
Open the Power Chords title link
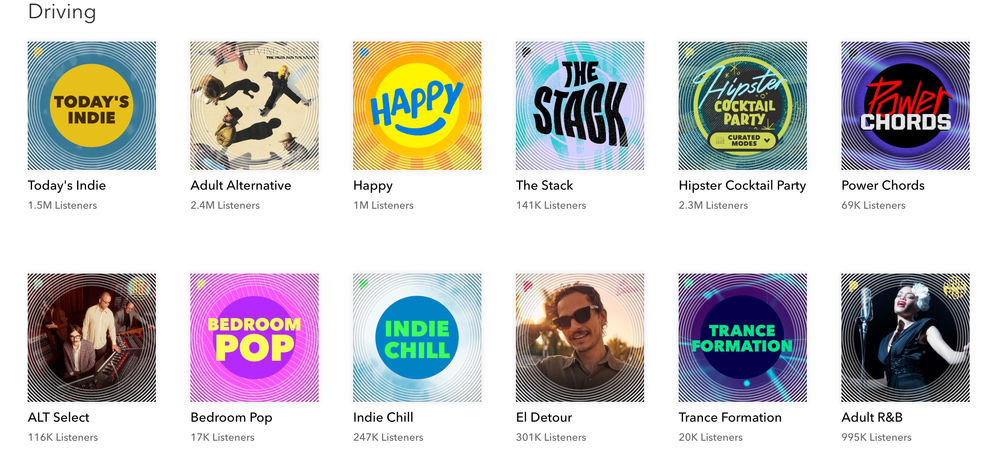click(883, 185)
